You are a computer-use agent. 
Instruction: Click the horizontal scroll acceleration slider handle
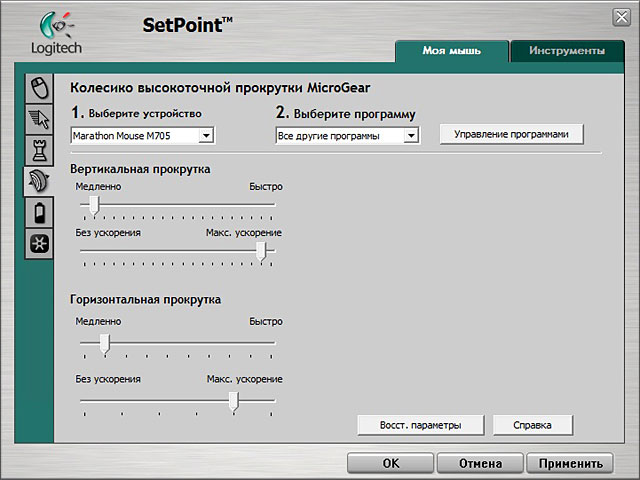point(233,401)
